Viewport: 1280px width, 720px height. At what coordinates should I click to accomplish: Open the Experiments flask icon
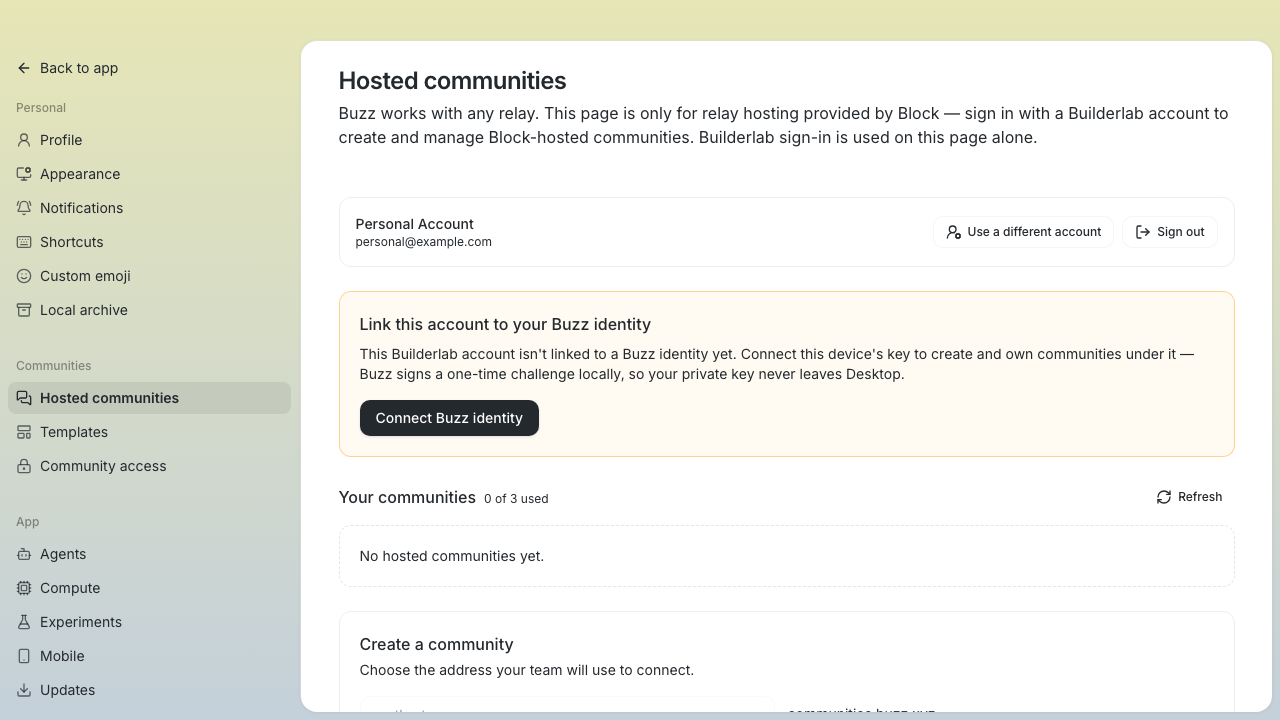click(x=24, y=622)
